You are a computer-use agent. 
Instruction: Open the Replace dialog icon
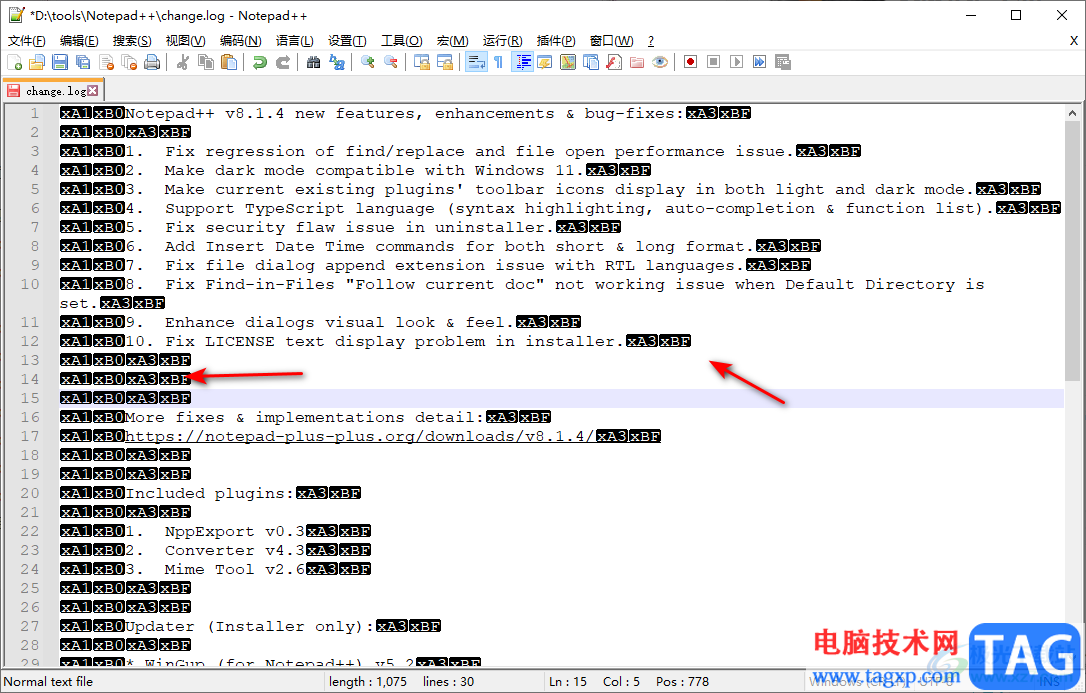[x=337, y=62]
